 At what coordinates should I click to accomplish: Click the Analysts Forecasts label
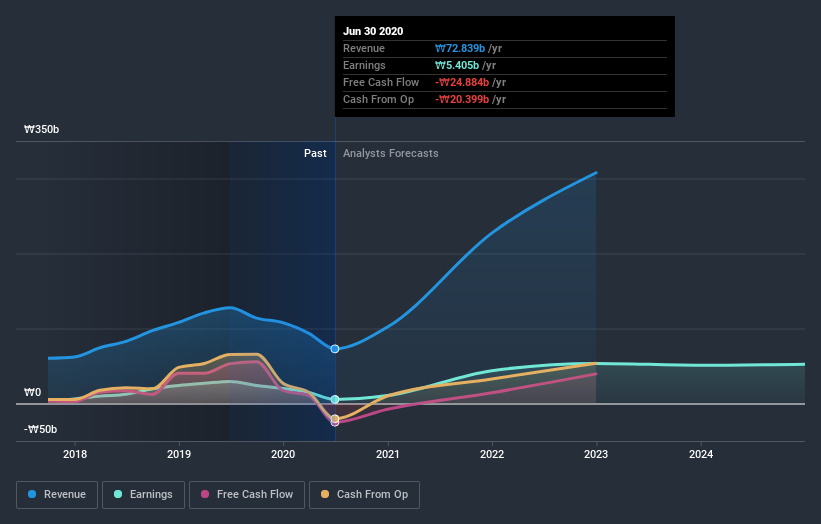click(391, 153)
